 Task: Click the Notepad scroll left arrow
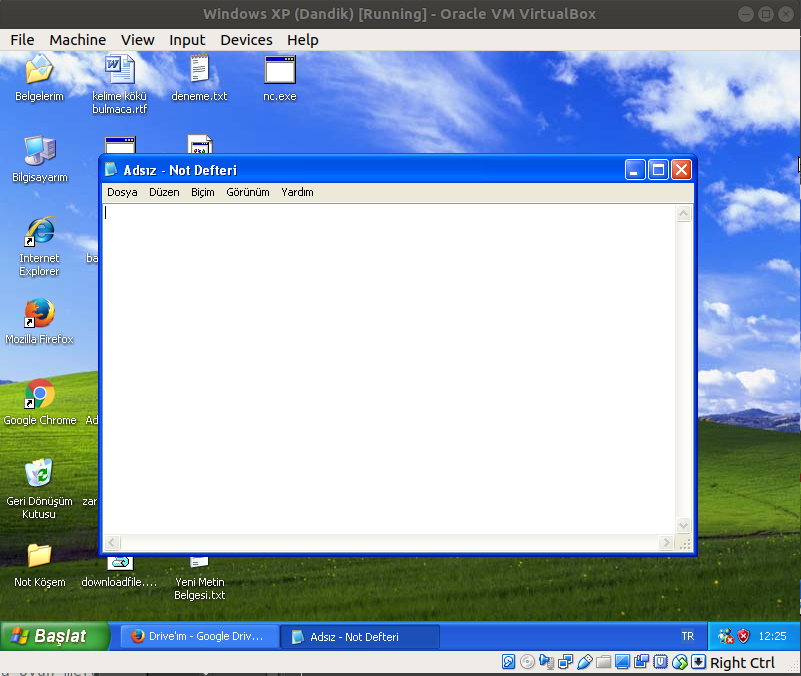click(112, 542)
